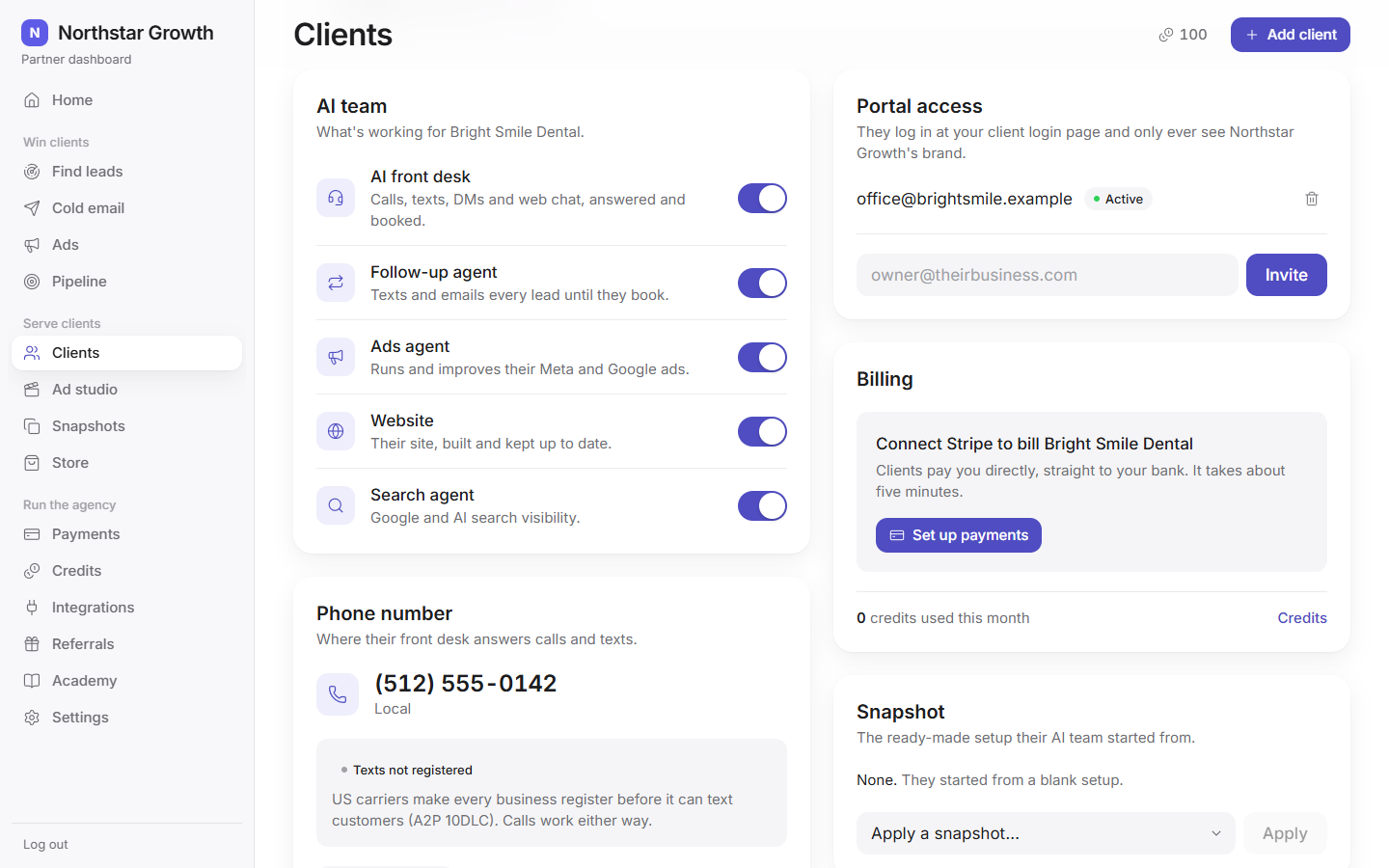The image size is (1389, 868).
Task: Click the Settings gear icon
Action: tap(32, 718)
